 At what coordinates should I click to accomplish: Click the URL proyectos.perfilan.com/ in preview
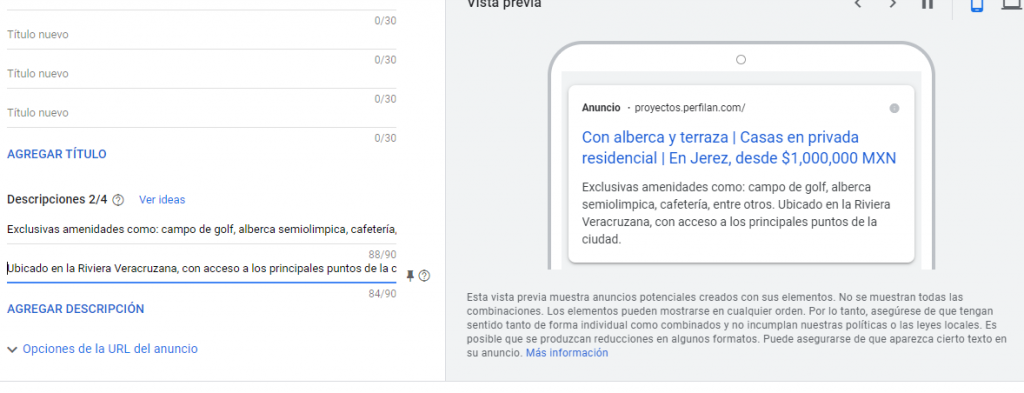pos(690,108)
